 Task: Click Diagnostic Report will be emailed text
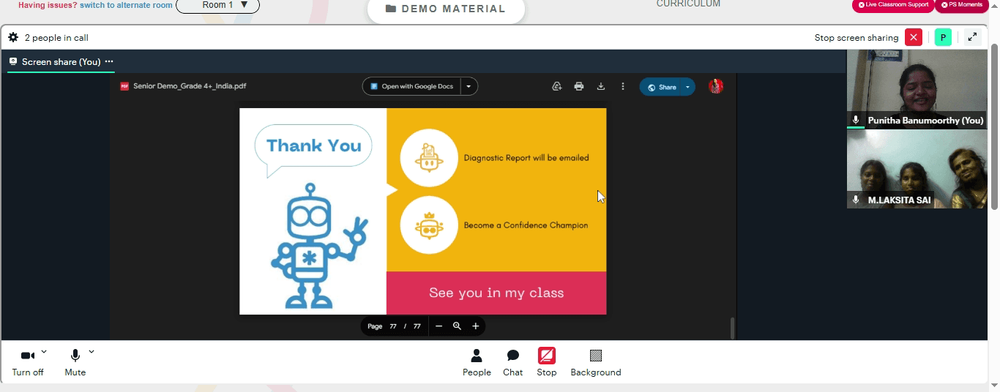[526, 157]
